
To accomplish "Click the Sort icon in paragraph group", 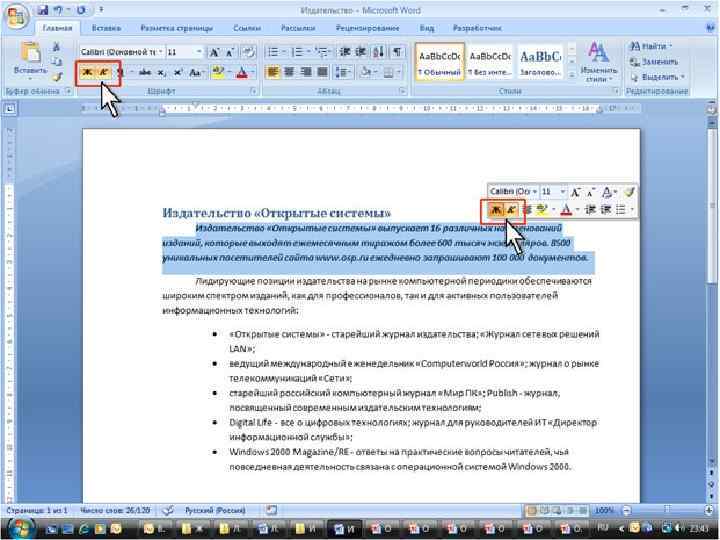I will (x=378, y=51).
